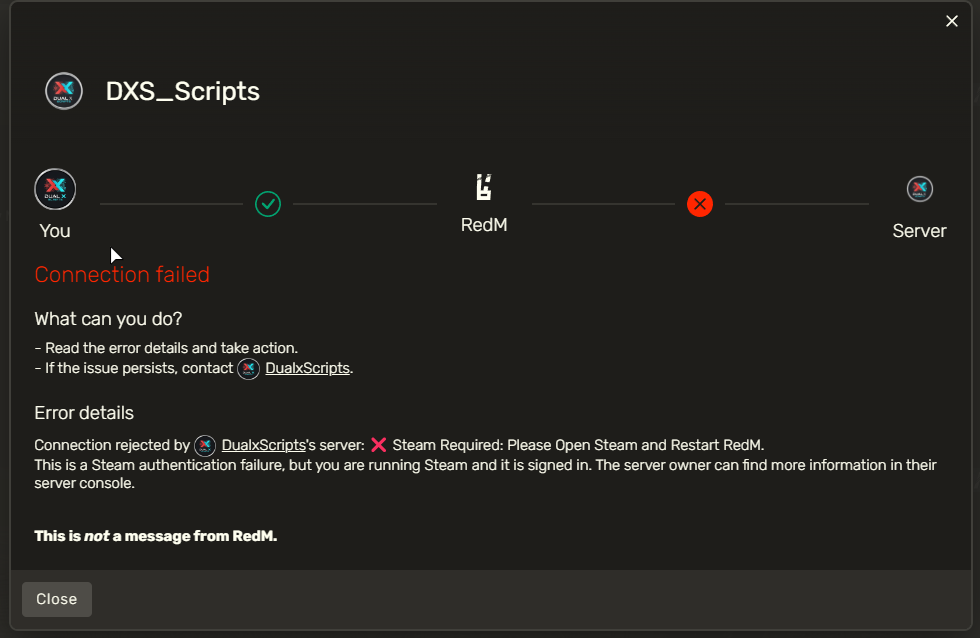980x638 pixels.
Task: Click the 'What can you do?' heading
Action: click(x=108, y=319)
